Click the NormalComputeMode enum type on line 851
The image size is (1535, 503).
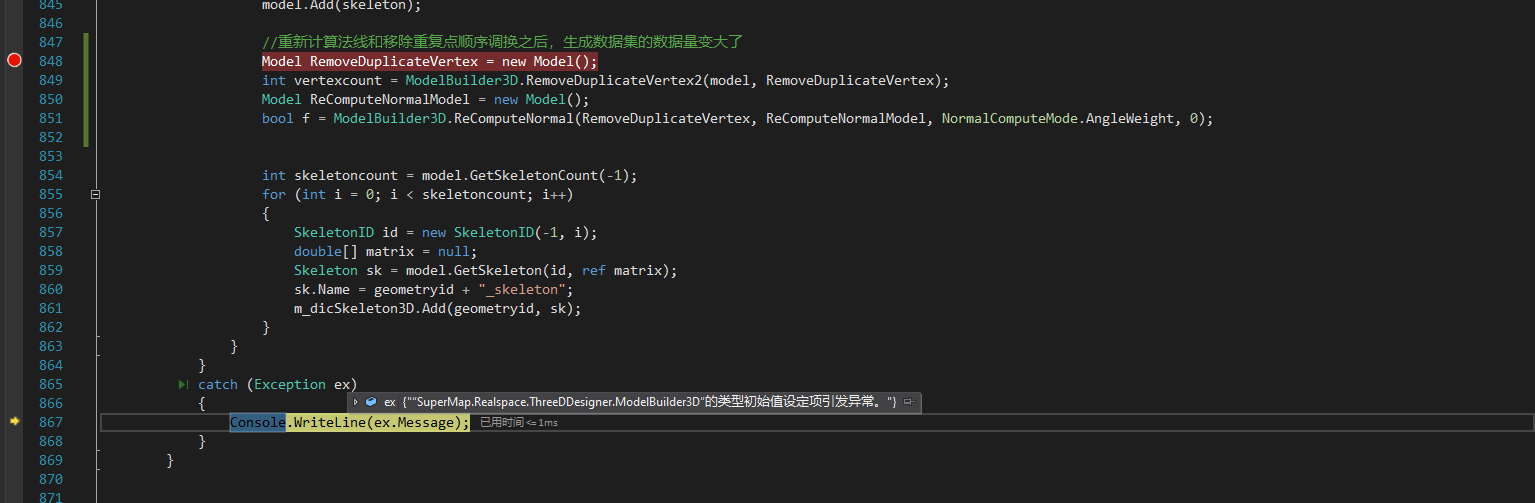1012,118
